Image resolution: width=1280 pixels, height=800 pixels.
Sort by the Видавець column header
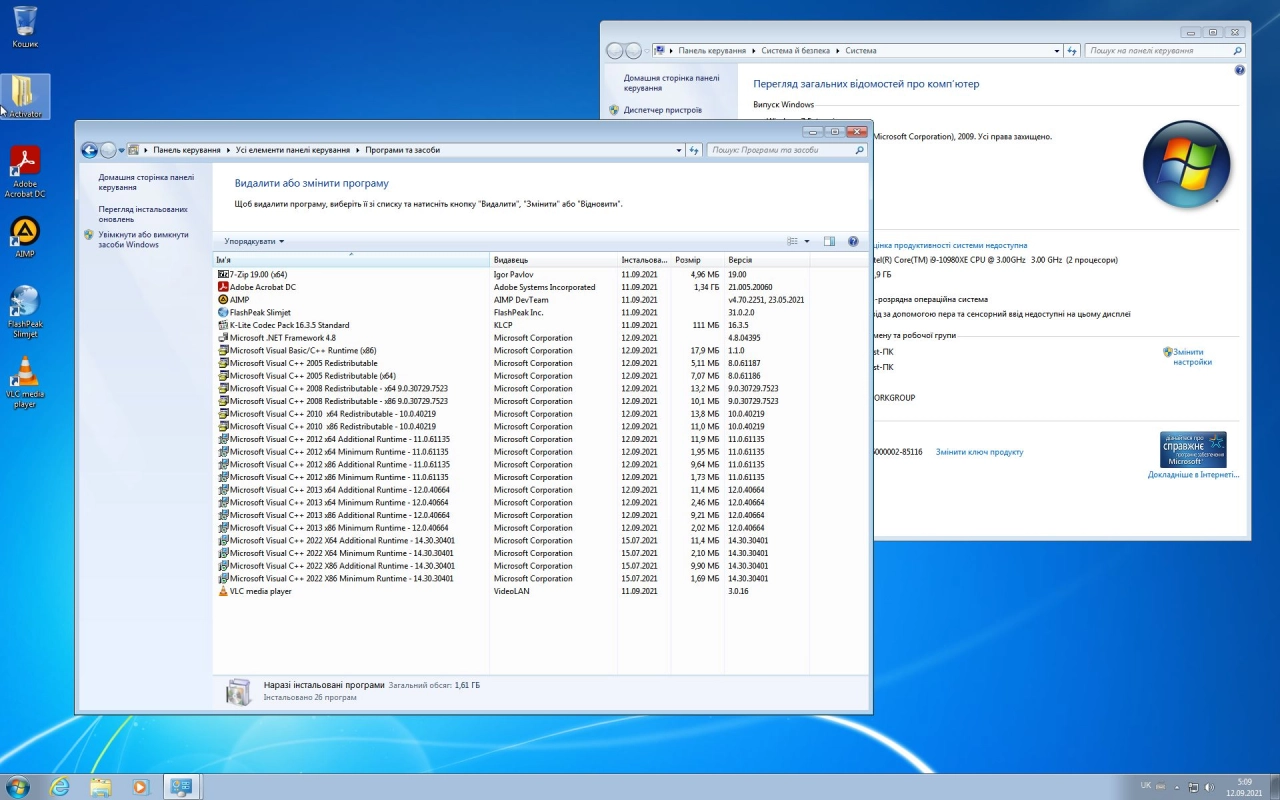[x=554, y=260]
